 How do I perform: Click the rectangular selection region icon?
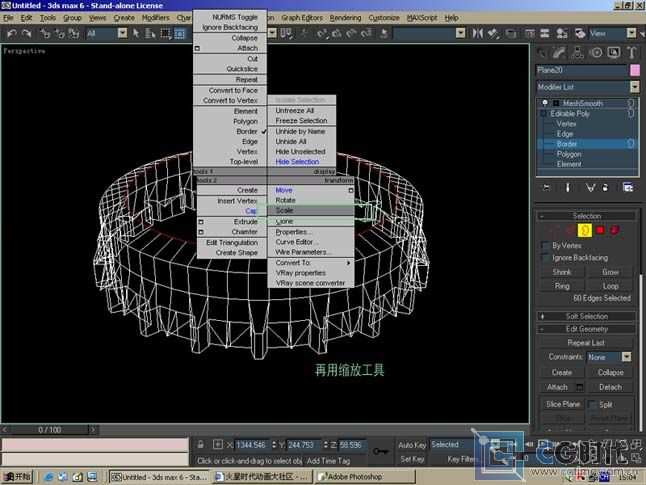[x=166, y=33]
